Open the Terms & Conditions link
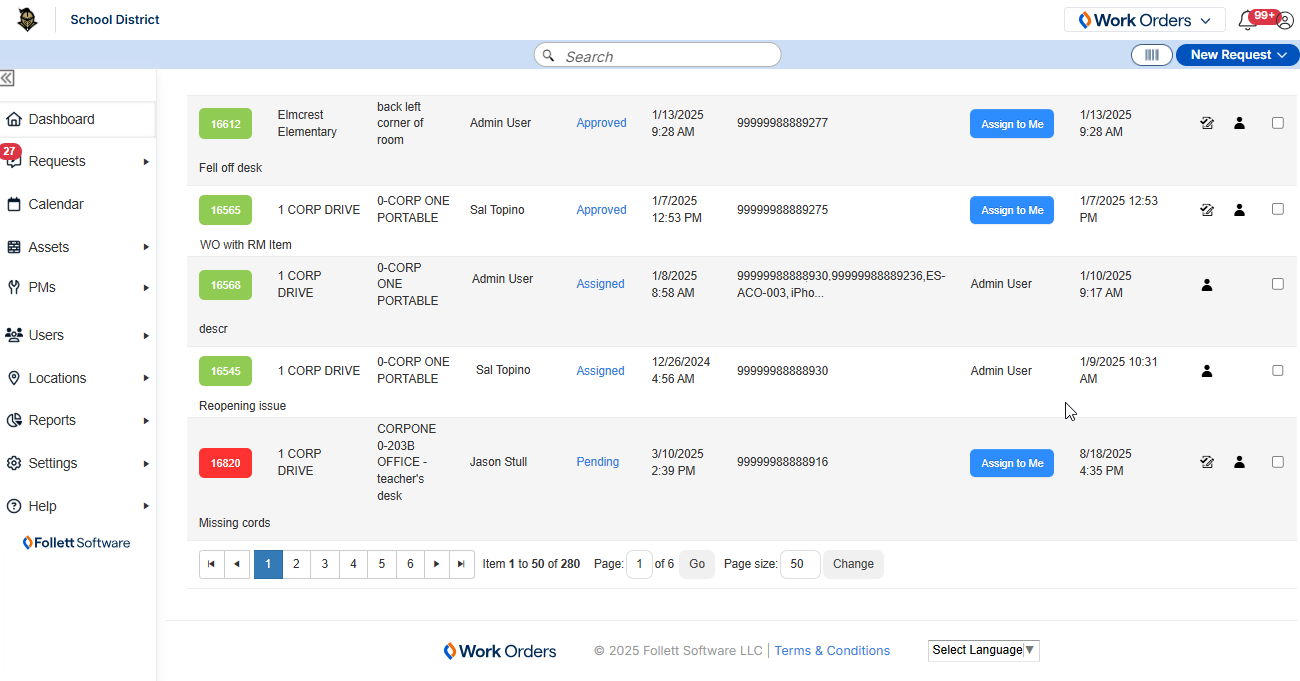The height and width of the screenshot is (681, 1300). 832,650
